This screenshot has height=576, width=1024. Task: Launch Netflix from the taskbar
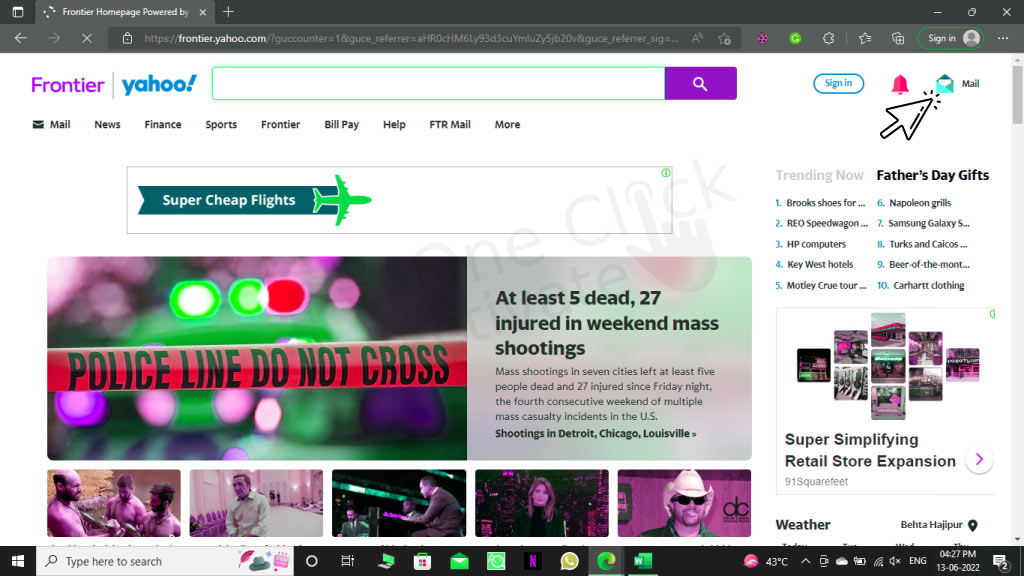point(533,561)
